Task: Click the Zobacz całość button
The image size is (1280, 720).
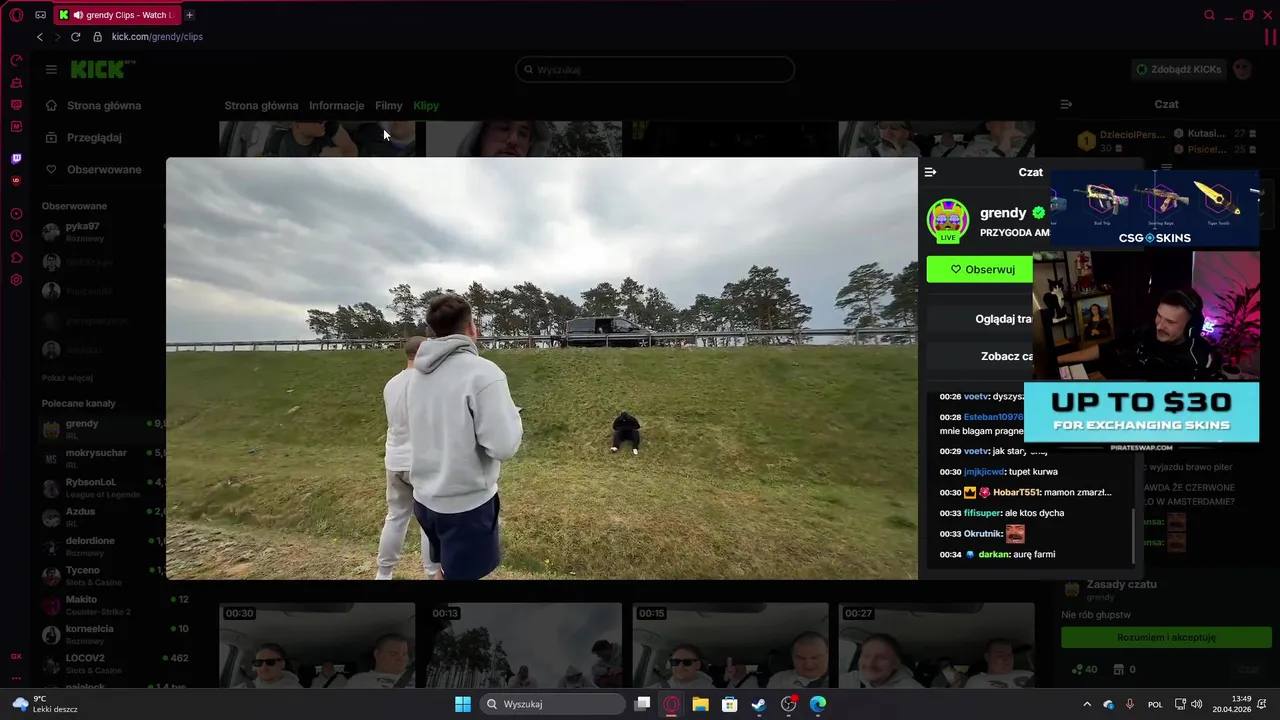Action: (980, 356)
